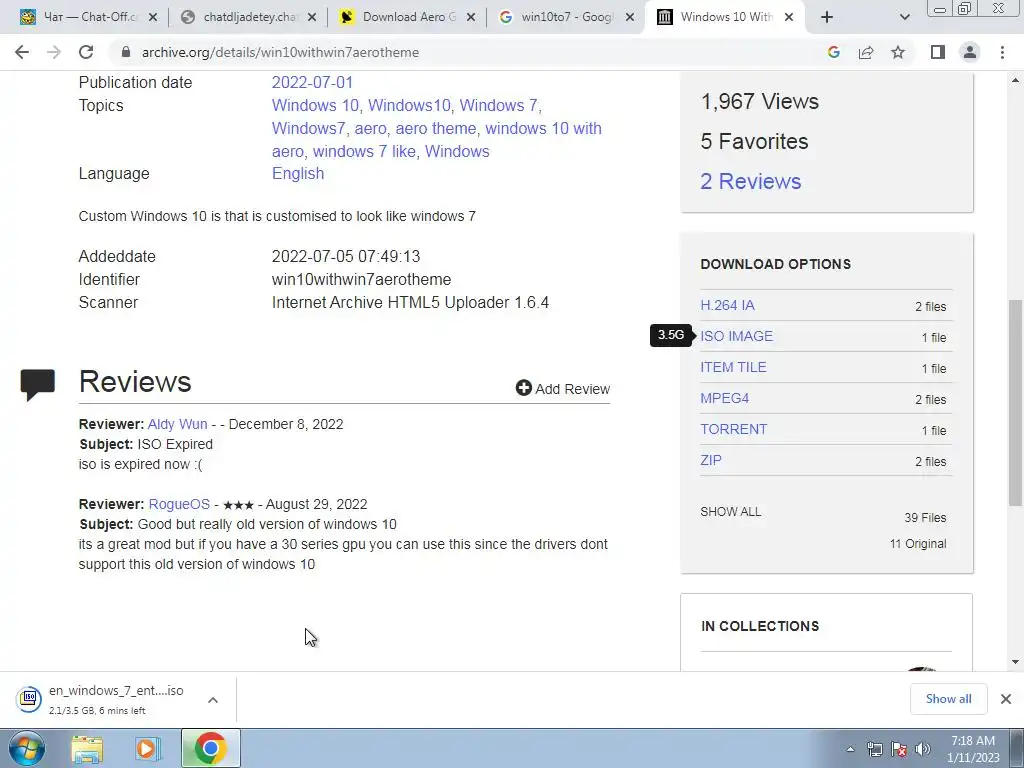The width and height of the screenshot is (1024, 768).
Task: Download ZIP files
Action: point(711,460)
